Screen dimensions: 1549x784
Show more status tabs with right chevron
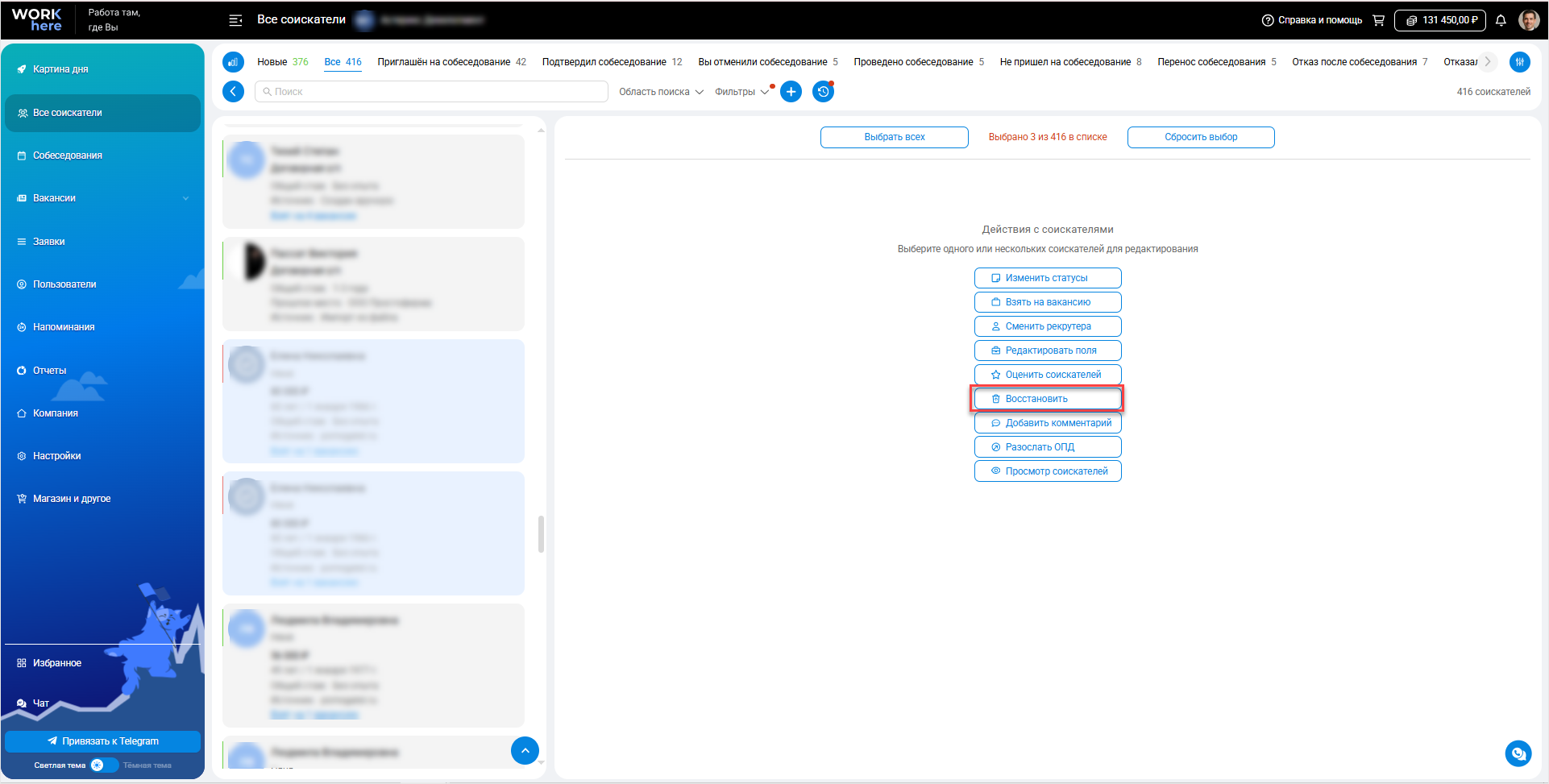click(x=1488, y=62)
